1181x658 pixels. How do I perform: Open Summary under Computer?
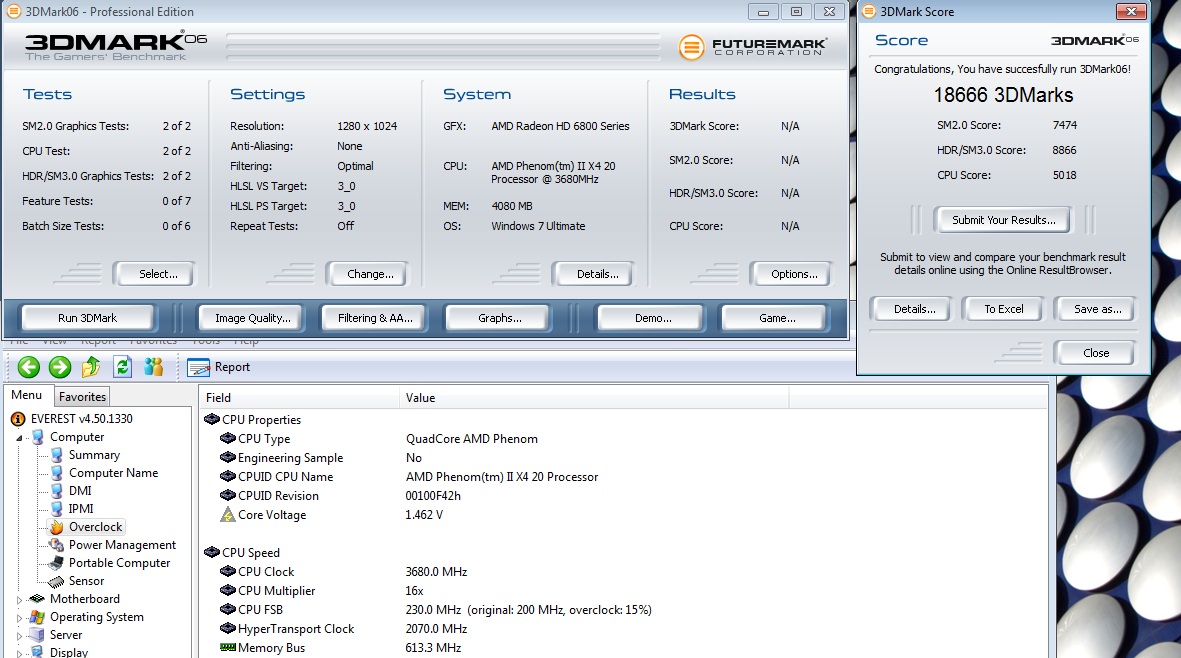[85, 455]
